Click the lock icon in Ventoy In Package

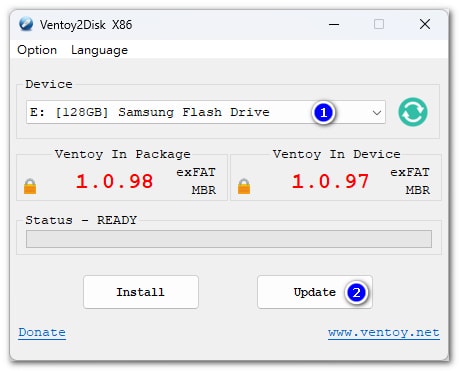pos(30,186)
